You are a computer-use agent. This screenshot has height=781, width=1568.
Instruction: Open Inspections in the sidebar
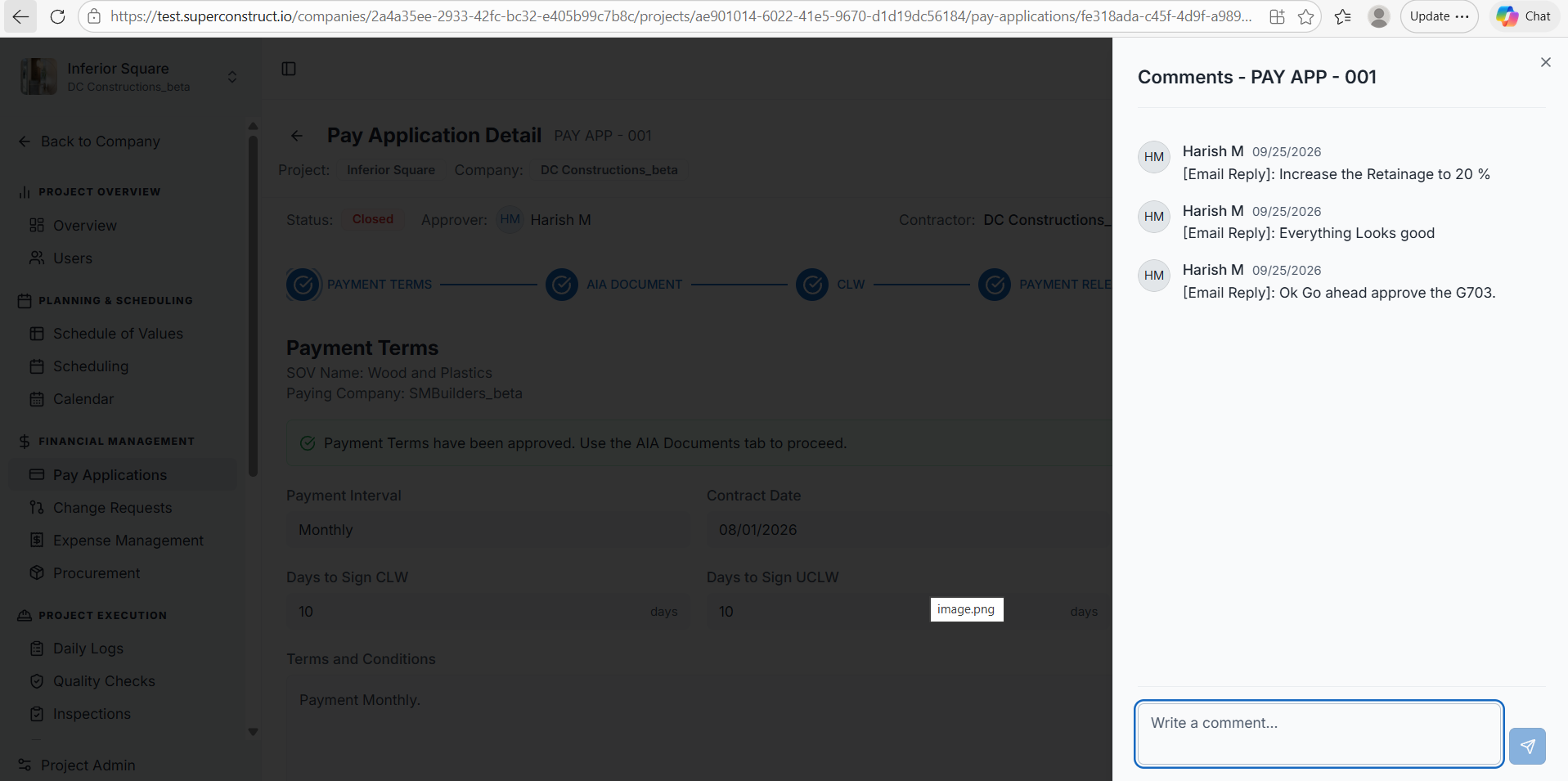pyautogui.click(x=92, y=714)
